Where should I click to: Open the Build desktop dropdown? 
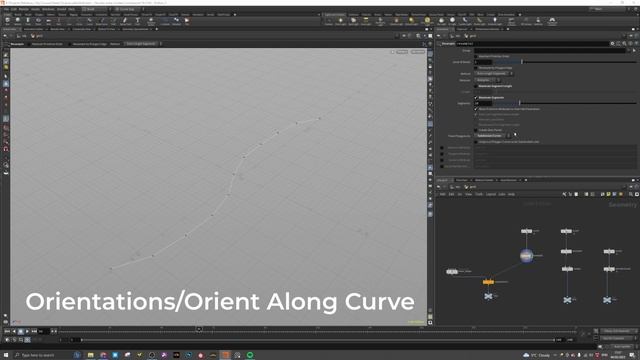pos(96,9)
